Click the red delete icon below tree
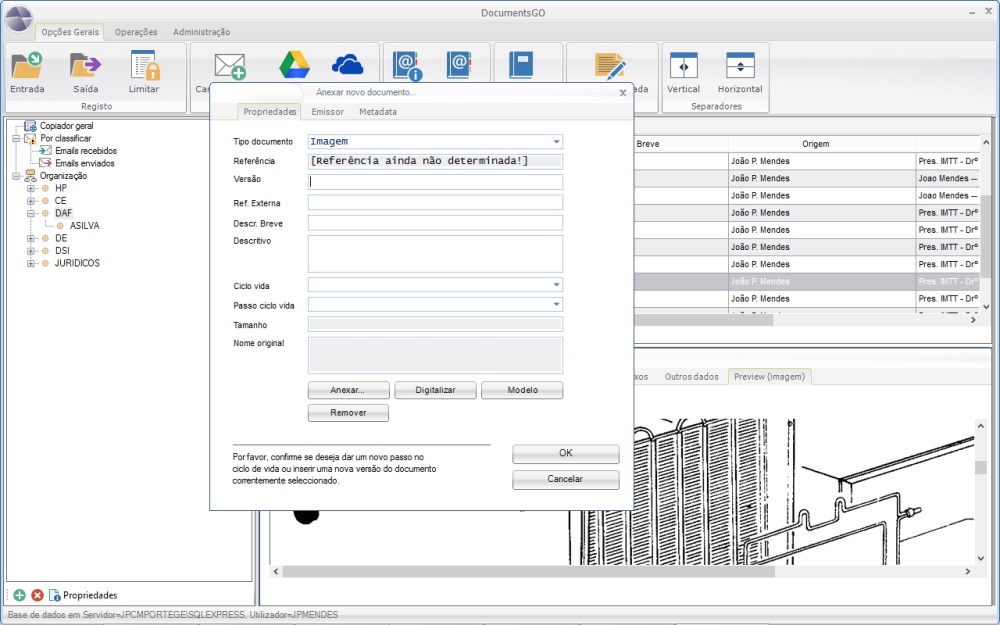 [37, 595]
